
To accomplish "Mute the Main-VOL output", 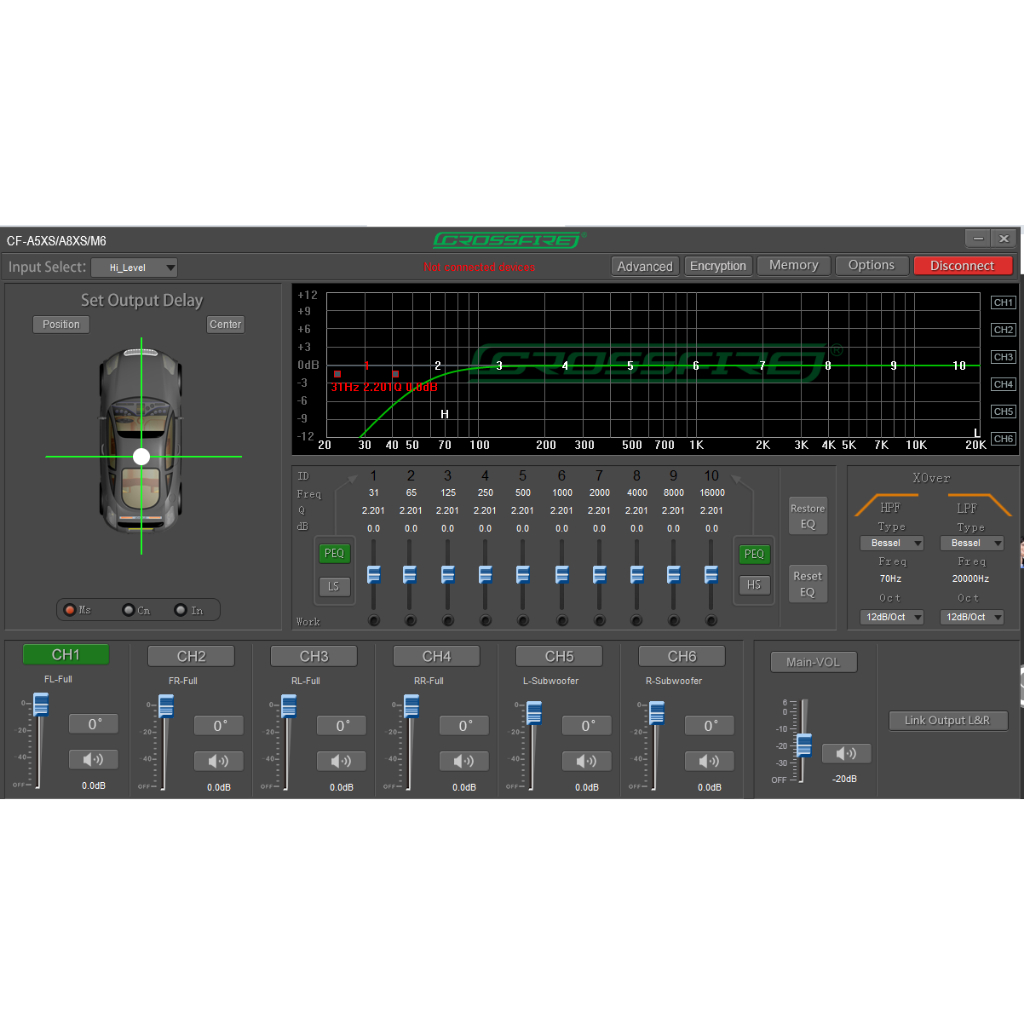I will point(846,753).
